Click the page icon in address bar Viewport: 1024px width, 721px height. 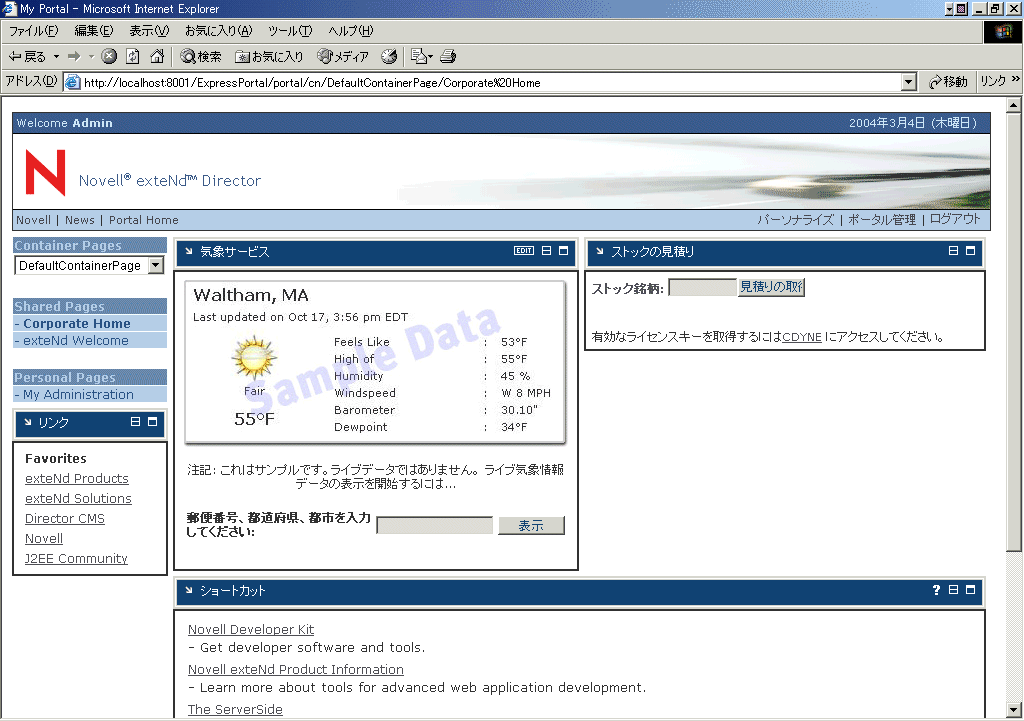click(73, 82)
